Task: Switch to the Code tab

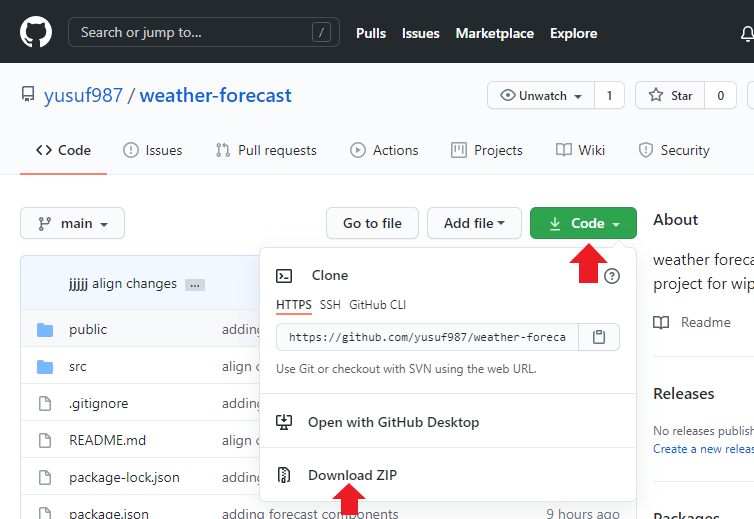Action: [63, 151]
